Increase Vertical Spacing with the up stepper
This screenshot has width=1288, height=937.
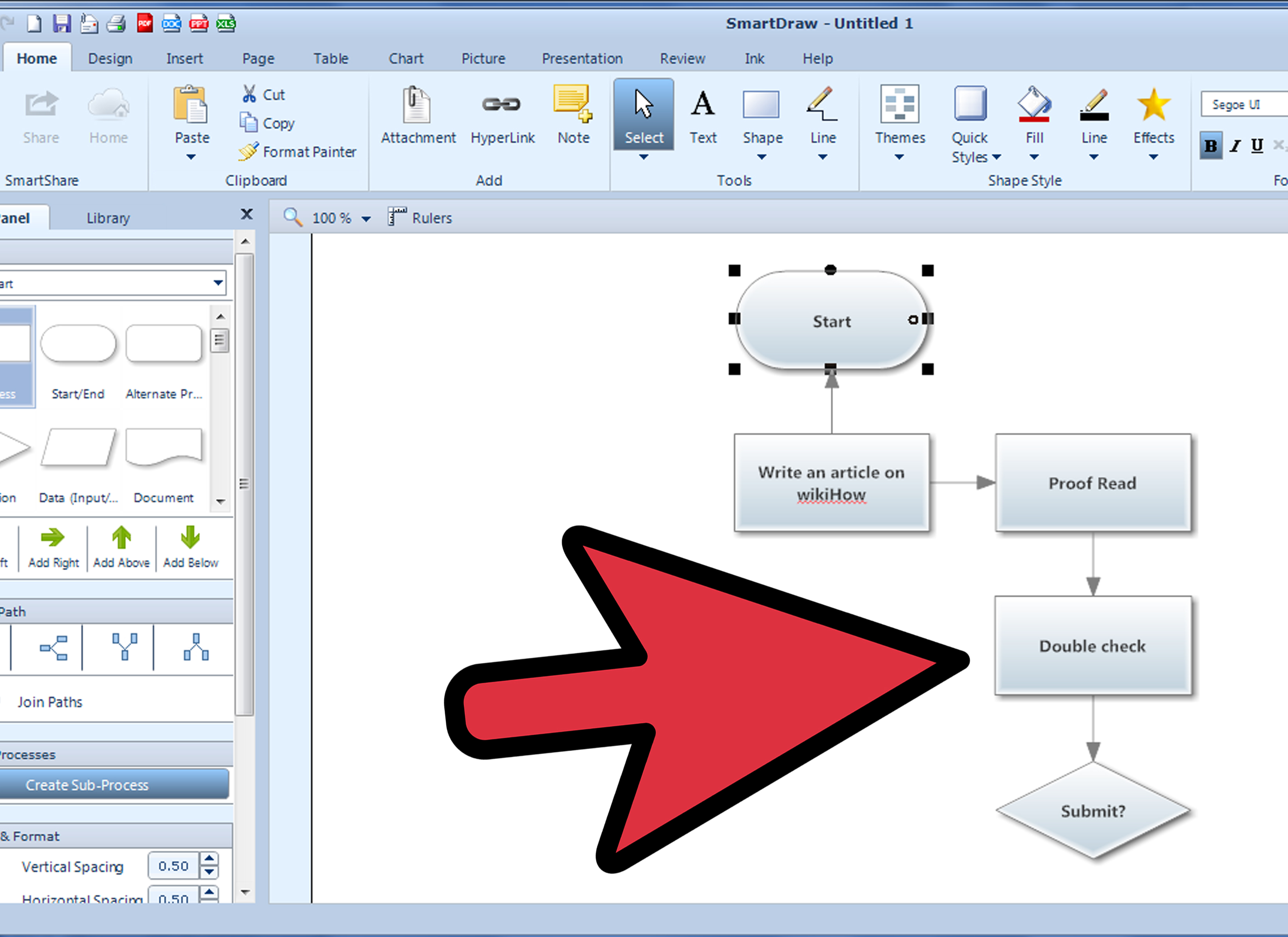pyautogui.click(x=209, y=859)
